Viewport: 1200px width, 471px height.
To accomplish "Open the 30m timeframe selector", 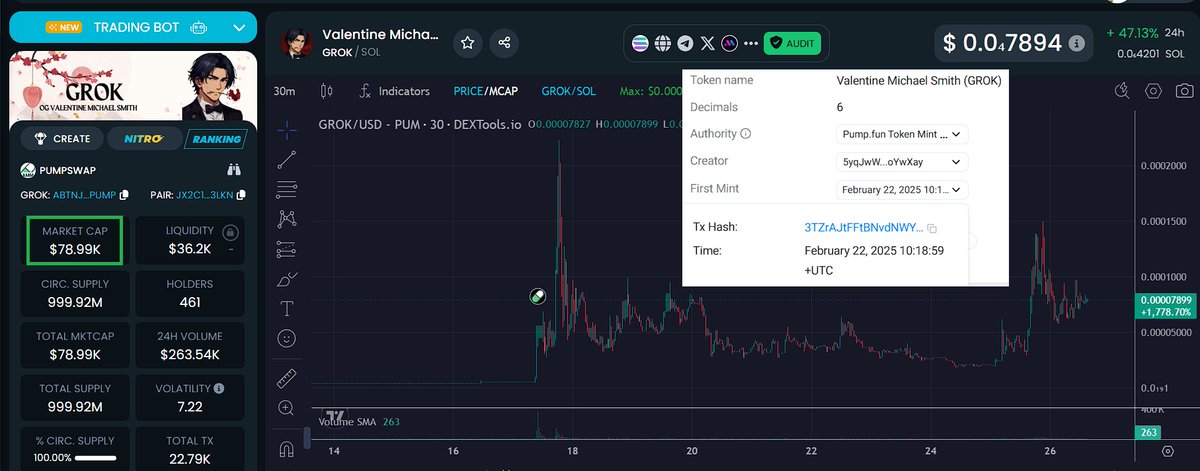I will (285, 91).
